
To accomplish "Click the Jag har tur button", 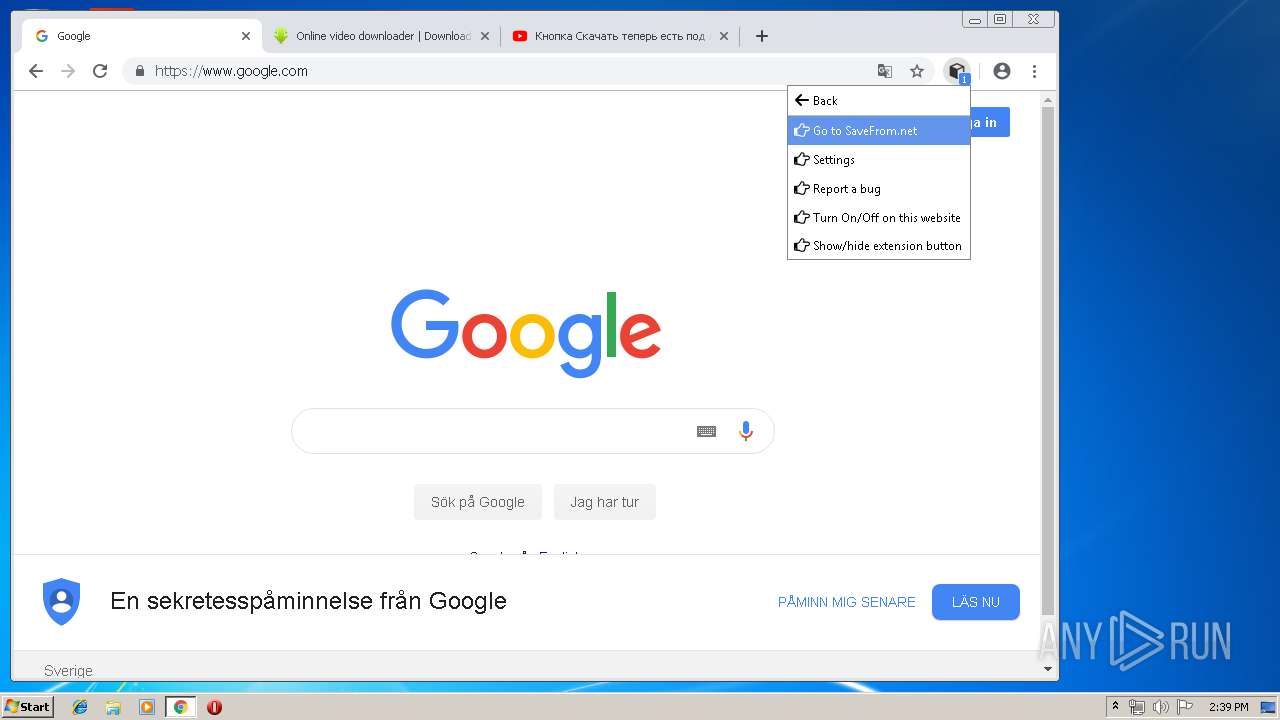I will (605, 502).
